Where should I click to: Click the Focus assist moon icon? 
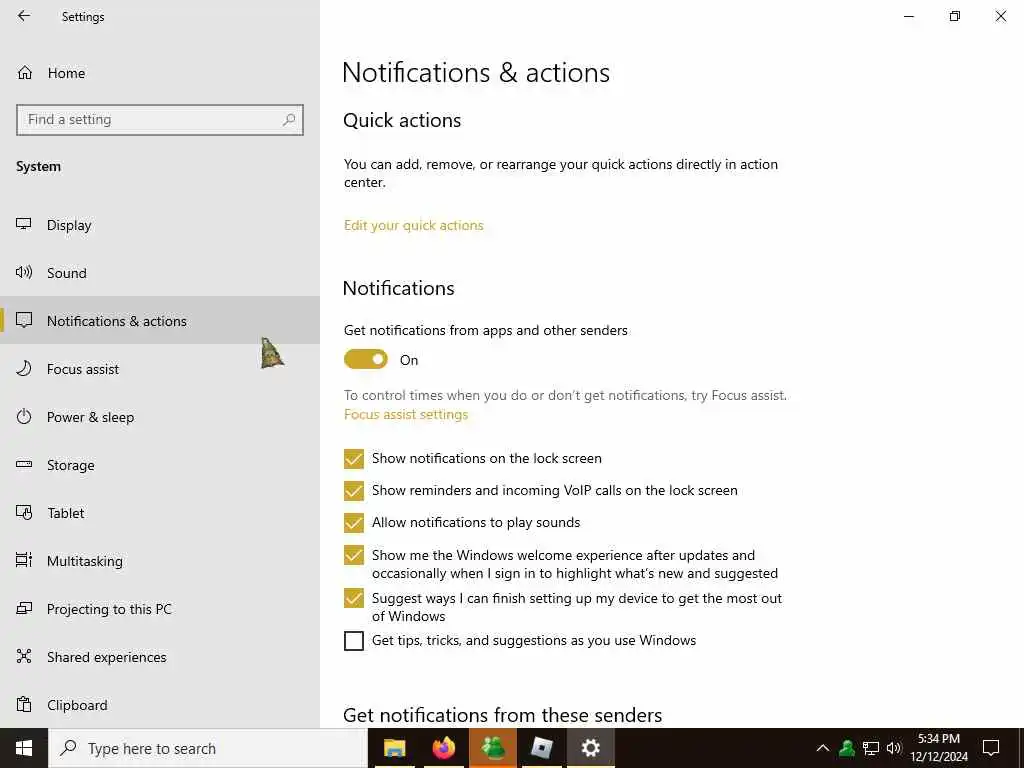[24, 368]
